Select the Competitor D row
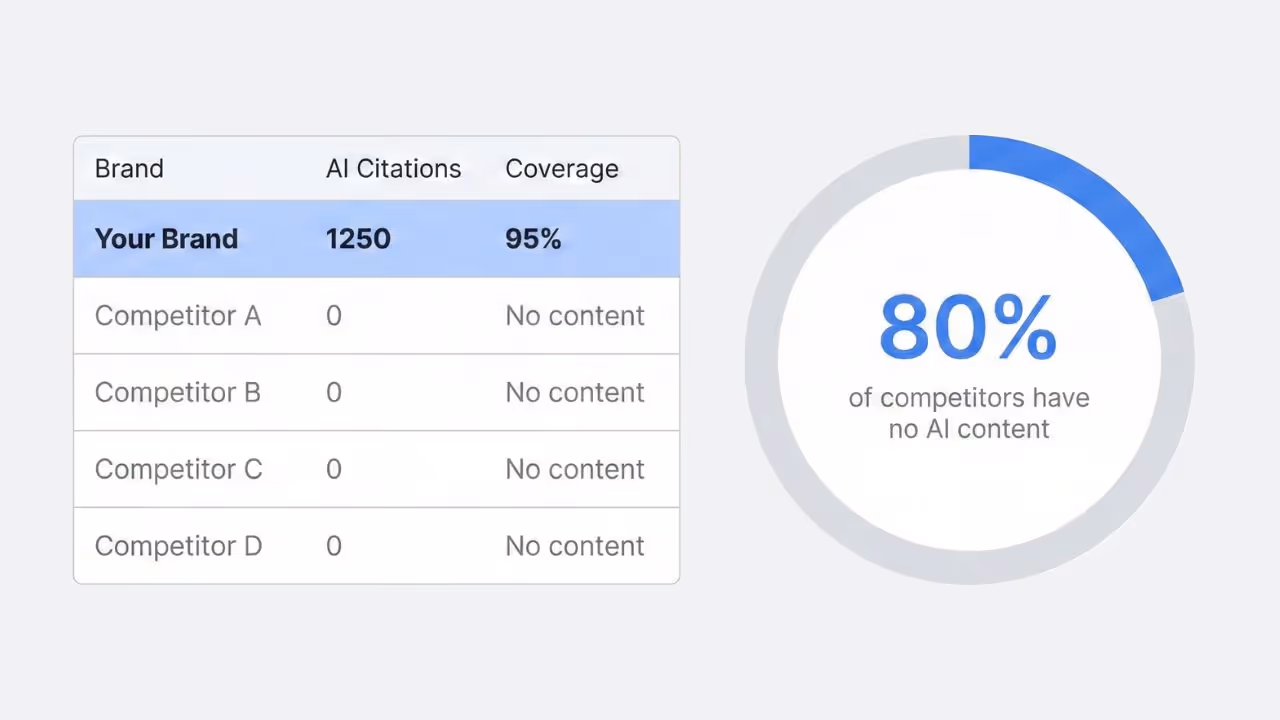 coord(376,546)
